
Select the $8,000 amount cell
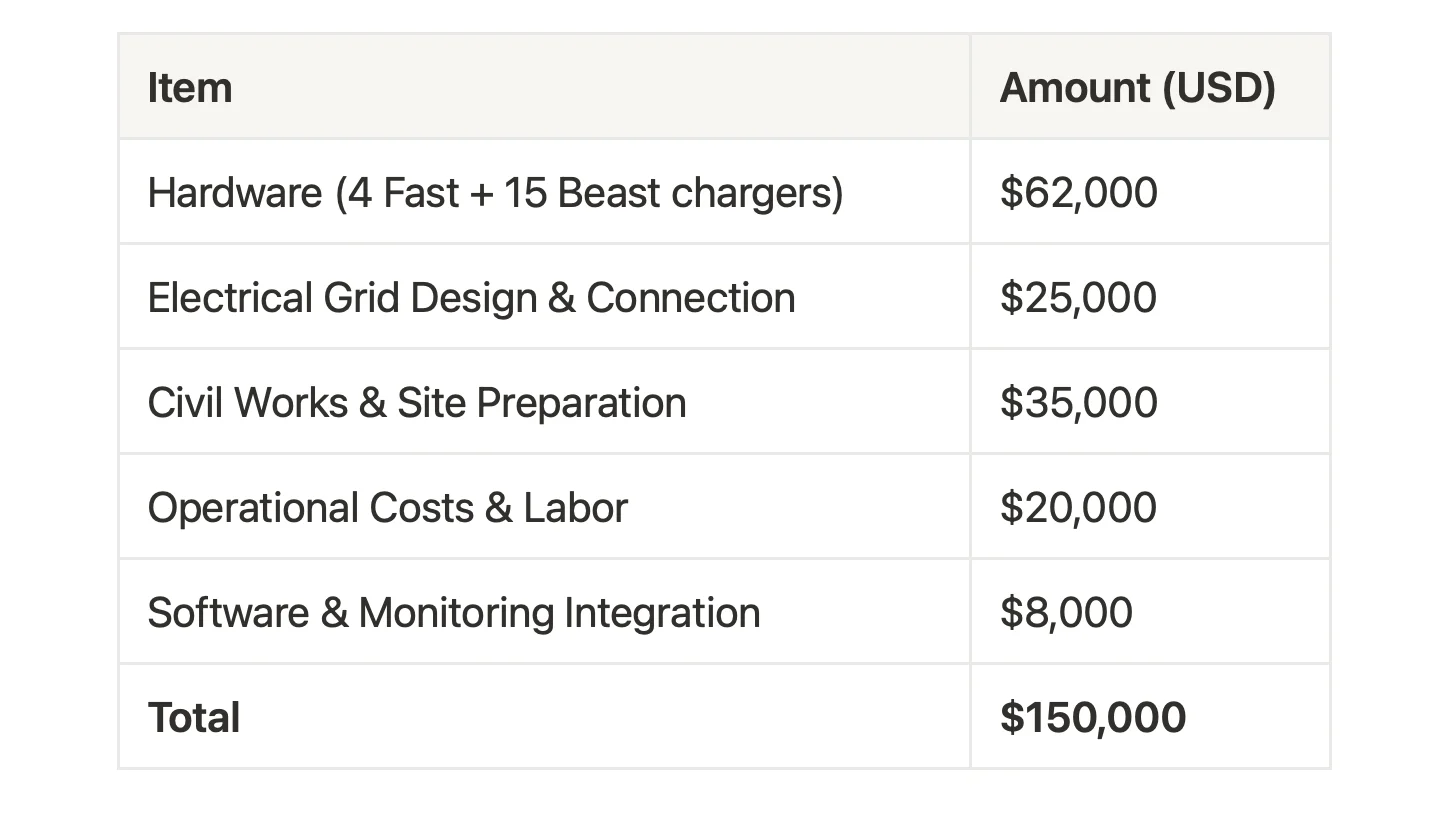click(1150, 612)
